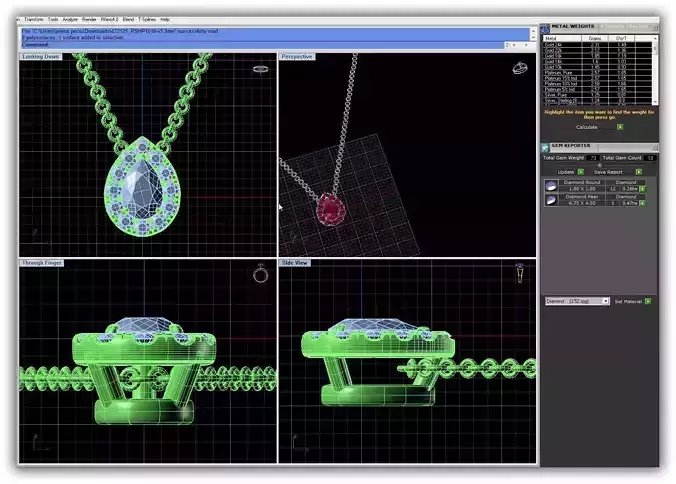676x484 pixels.
Task: Click Diamond Pear size 6.75 X 4.50
Action: click(582, 203)
